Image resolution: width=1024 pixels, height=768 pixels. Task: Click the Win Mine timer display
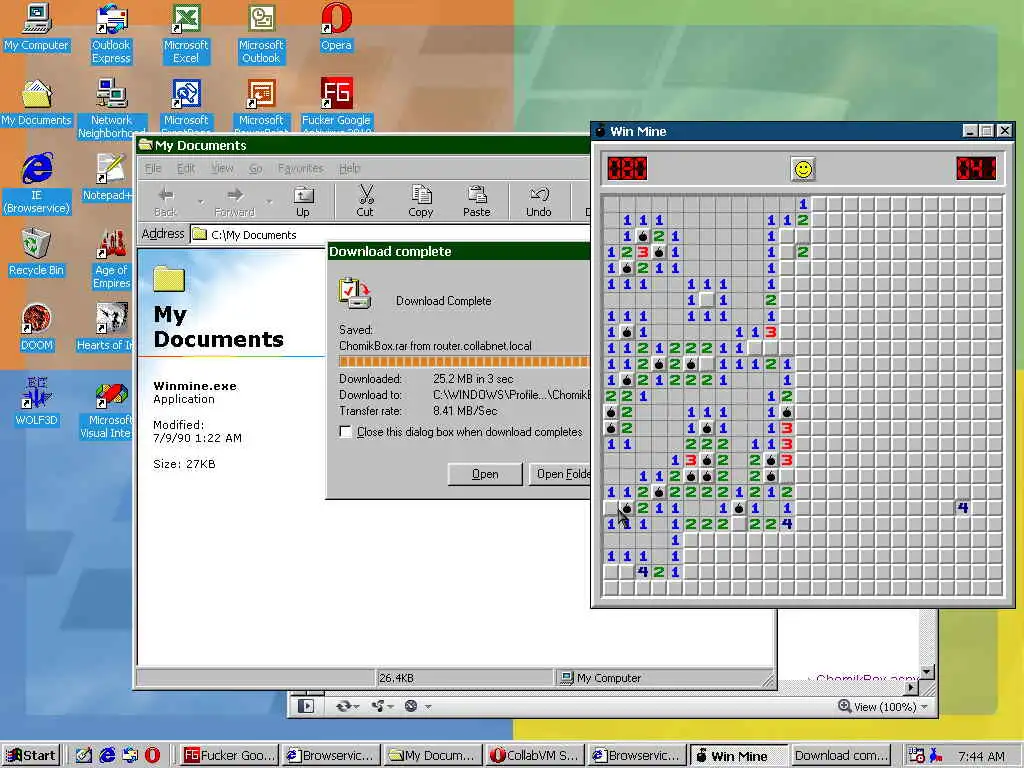tap(976, 168)
